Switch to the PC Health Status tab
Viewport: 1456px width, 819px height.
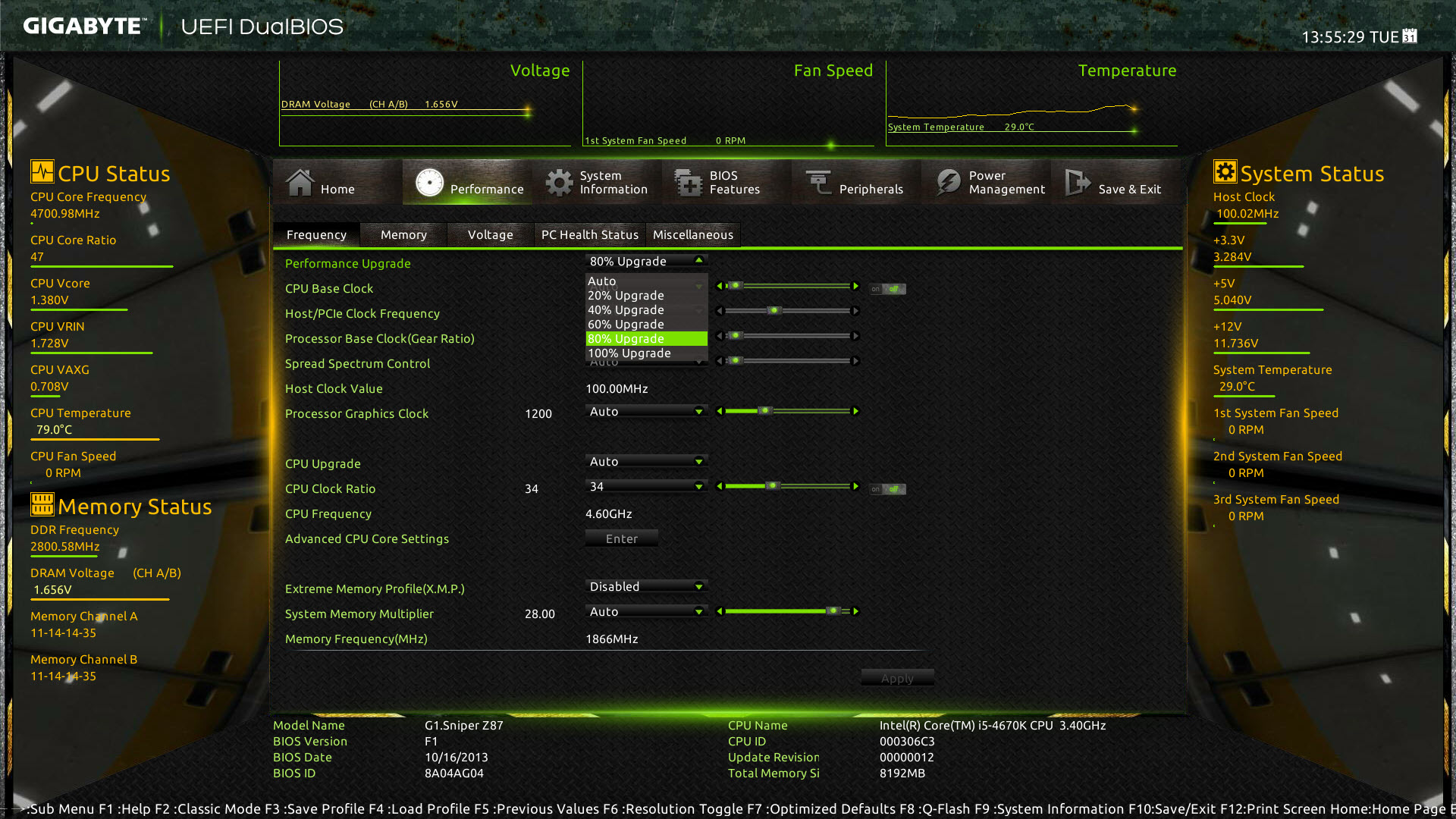(x=590, y=235)
